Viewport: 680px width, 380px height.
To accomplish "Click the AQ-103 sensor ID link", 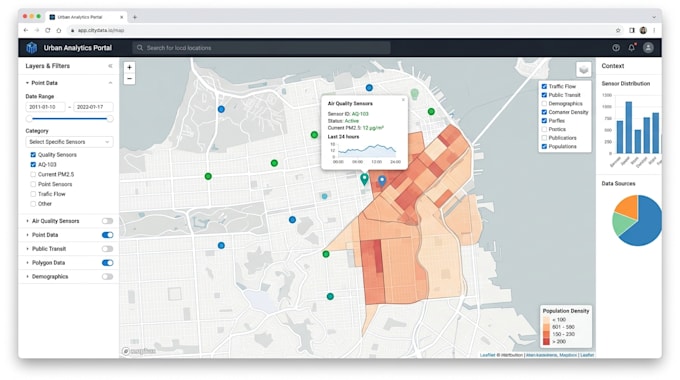I will [360, 114].
